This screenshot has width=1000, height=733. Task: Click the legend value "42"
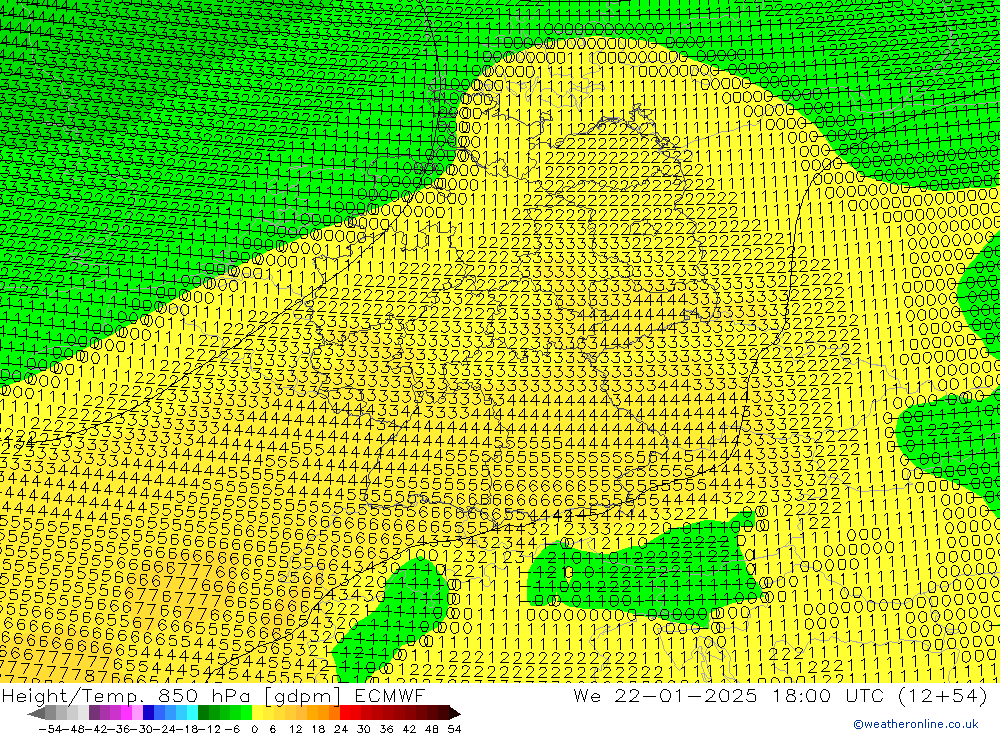(x=409, y=729)
